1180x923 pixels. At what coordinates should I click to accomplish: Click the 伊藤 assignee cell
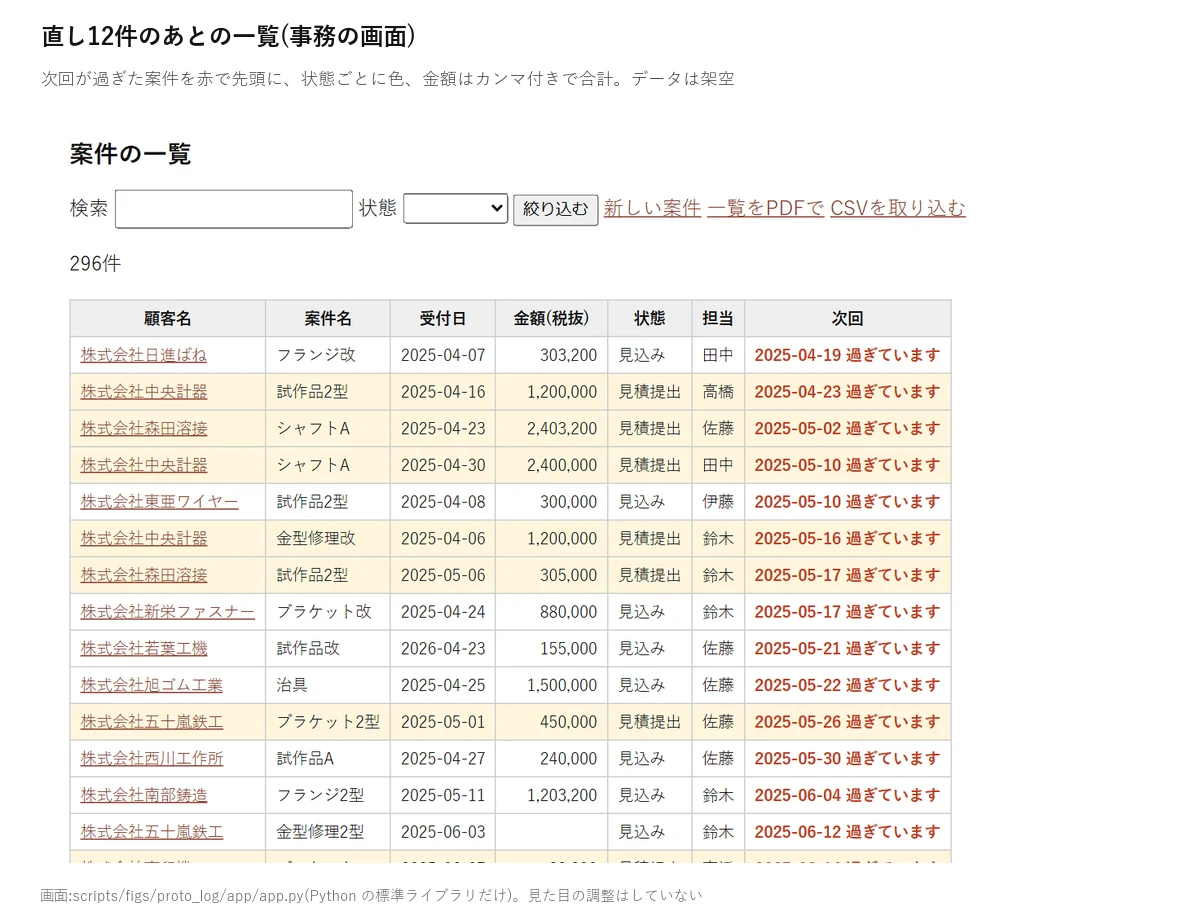(x=718, y=501)
